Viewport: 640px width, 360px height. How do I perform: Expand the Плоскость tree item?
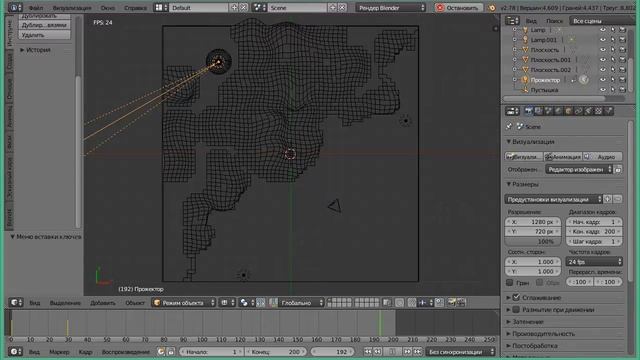pos(514,50)
